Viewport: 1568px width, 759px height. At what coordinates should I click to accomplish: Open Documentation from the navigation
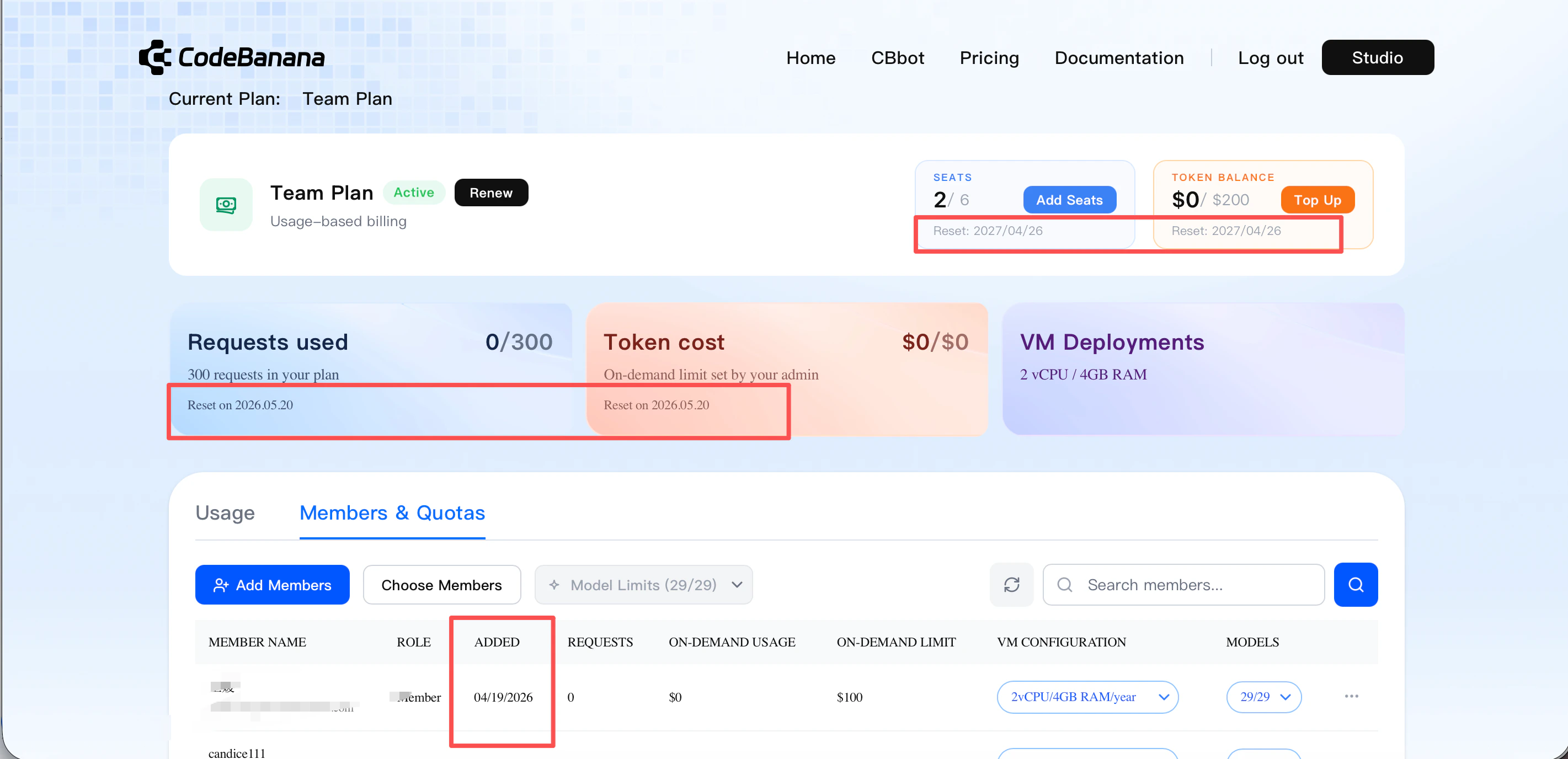[x=1119, y=58]
